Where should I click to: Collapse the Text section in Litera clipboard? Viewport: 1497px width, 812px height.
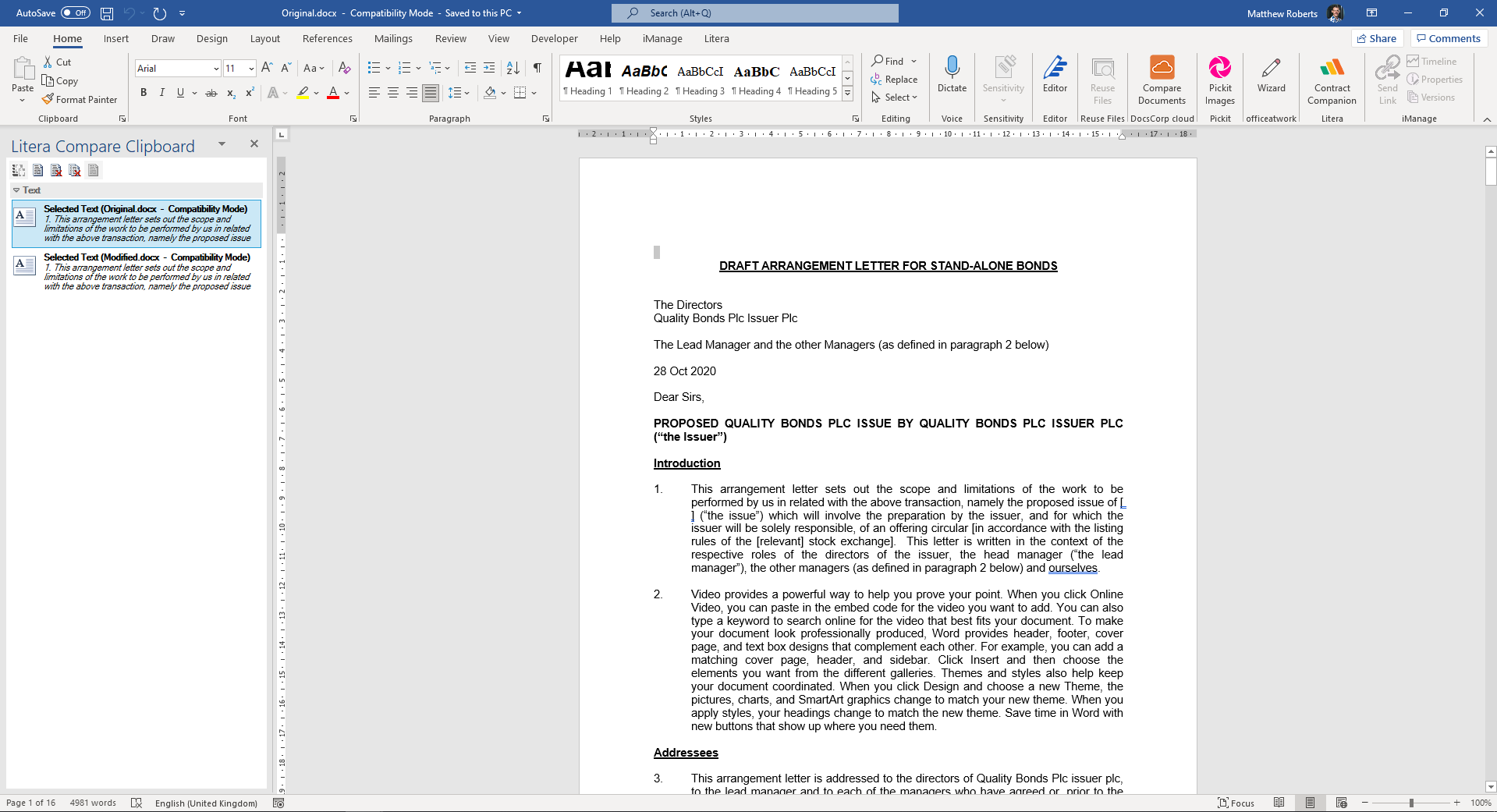pyautogui.click(x=16, y=190)
